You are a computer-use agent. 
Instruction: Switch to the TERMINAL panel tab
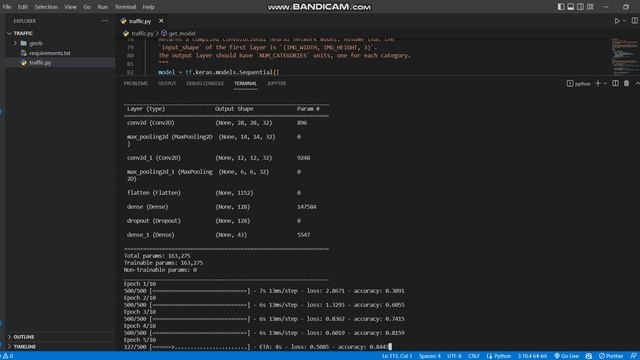coord(245,83)
